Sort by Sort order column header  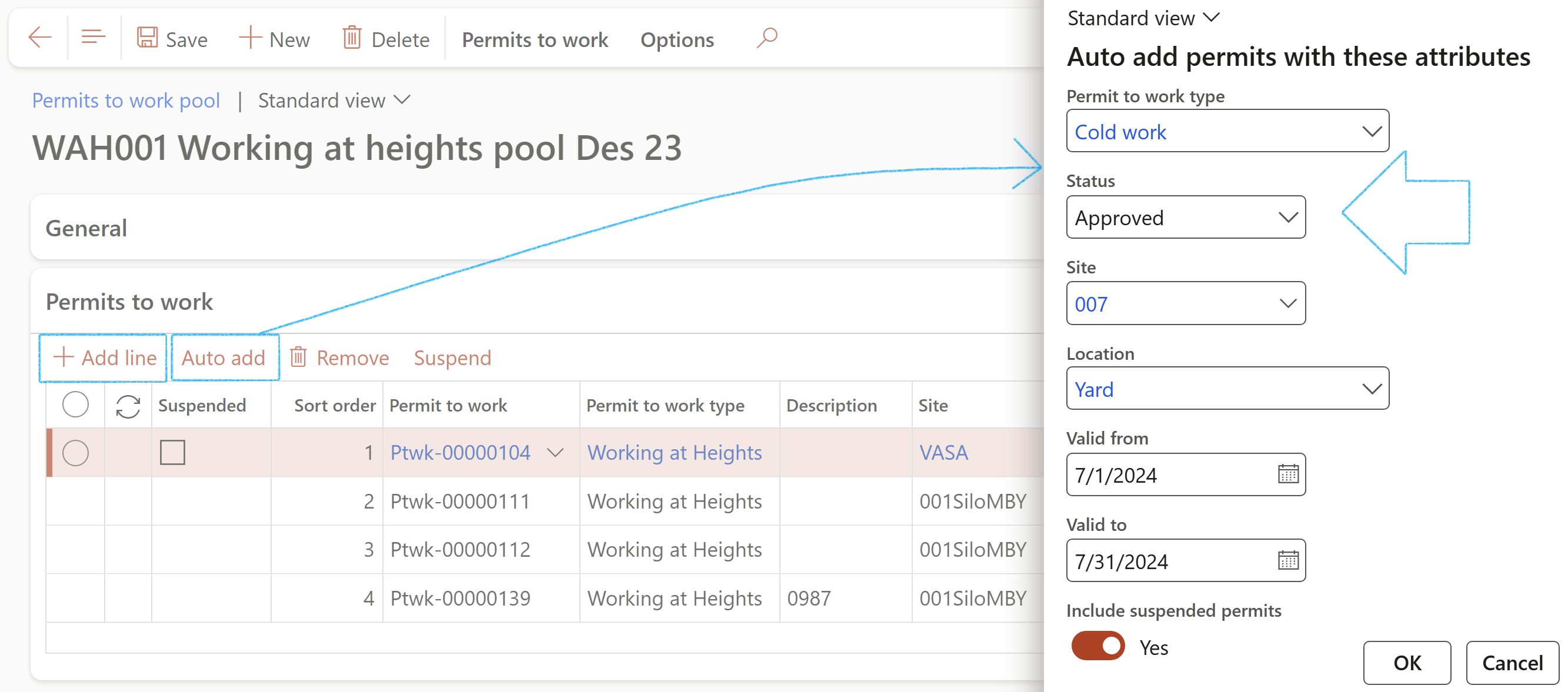[335, 405]
